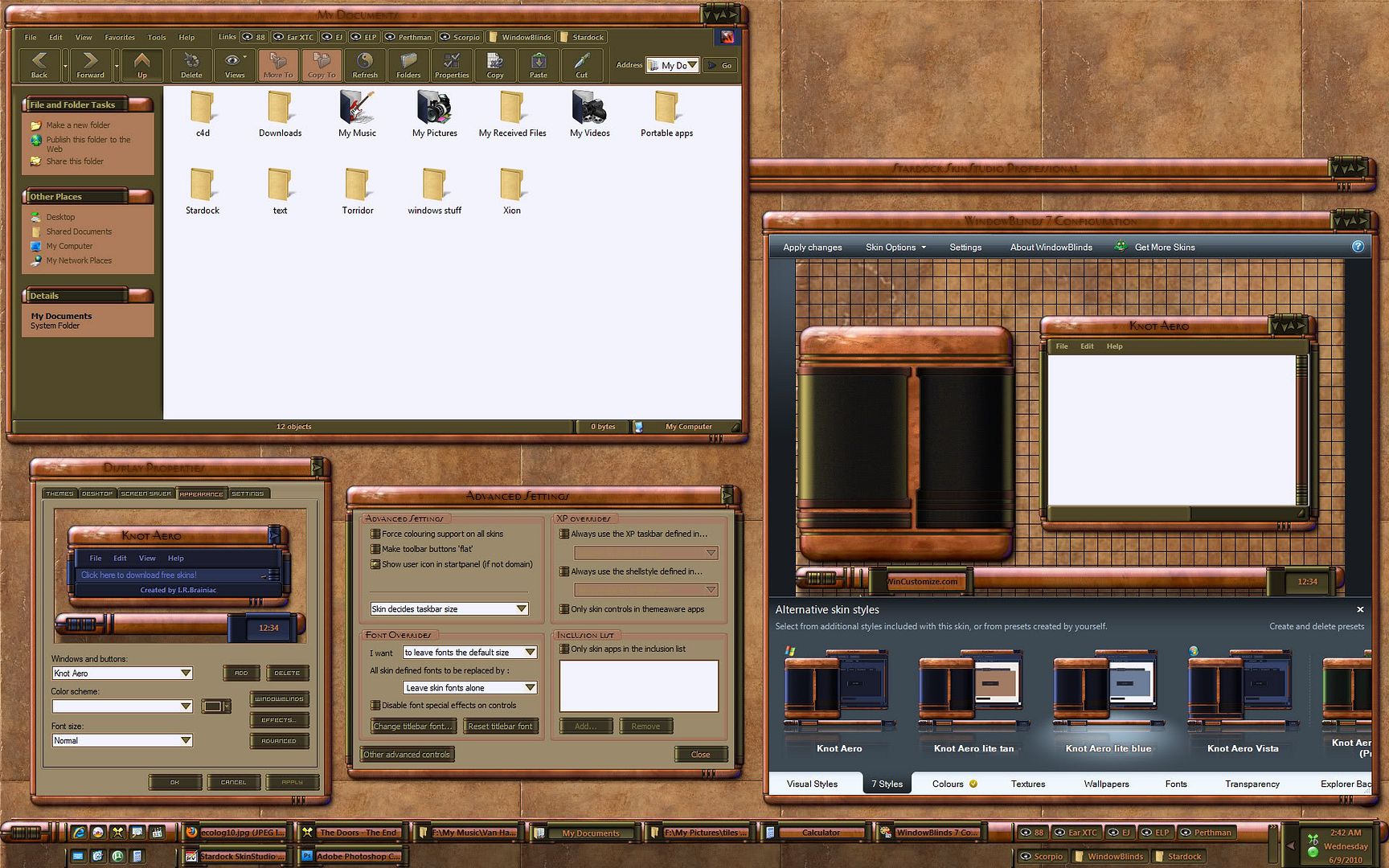The width and height of the screenshot is (1389, 868).
Task: Click the Reset titlebar font button
Action: pyautogui.click(x=500, y=727)
